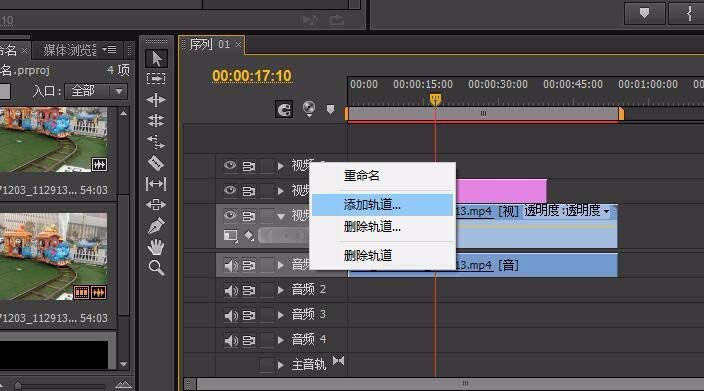Click the timeline horizontal zoom scrollbar

click(450, 384)
